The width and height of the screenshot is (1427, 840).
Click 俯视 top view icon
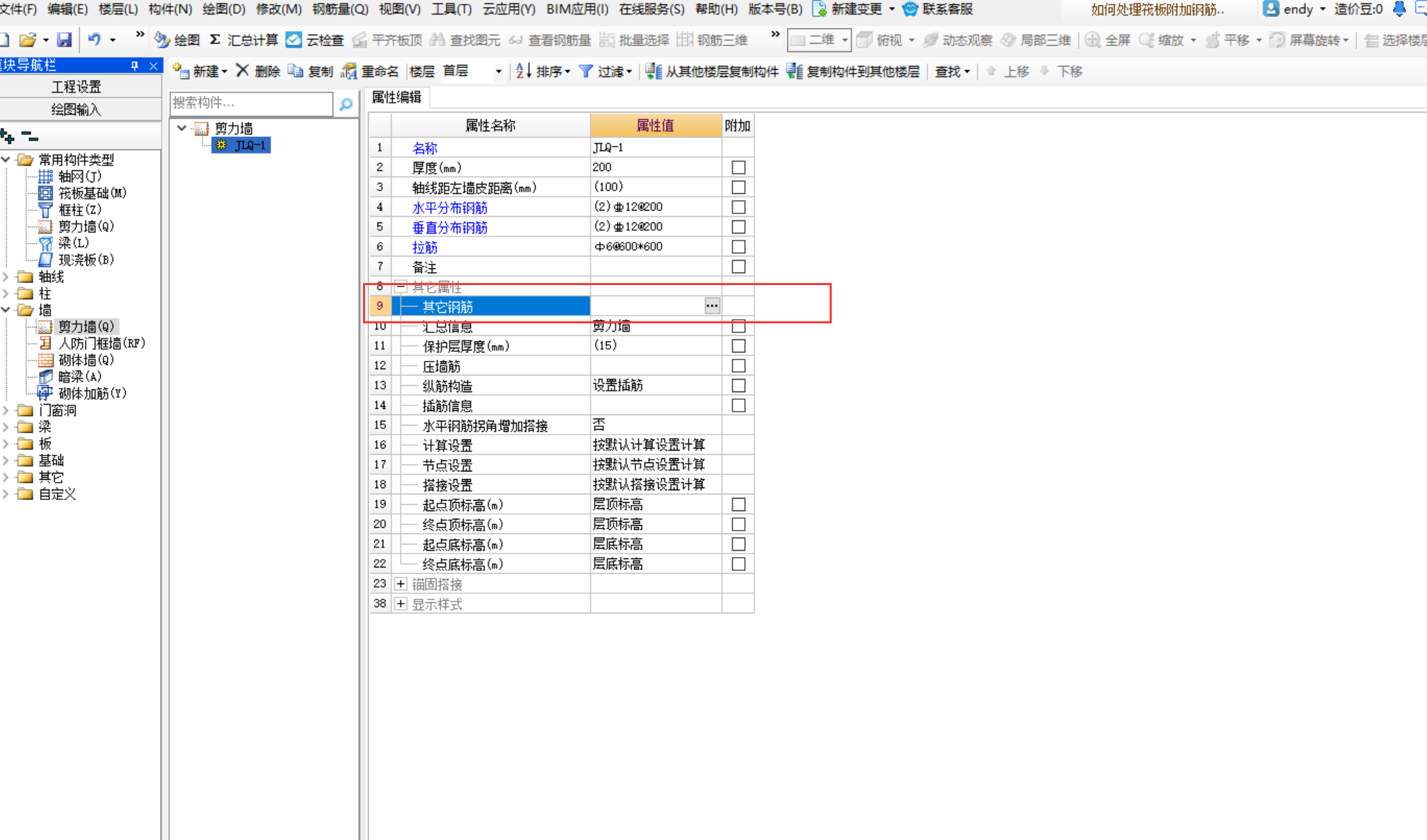(864, 40)
